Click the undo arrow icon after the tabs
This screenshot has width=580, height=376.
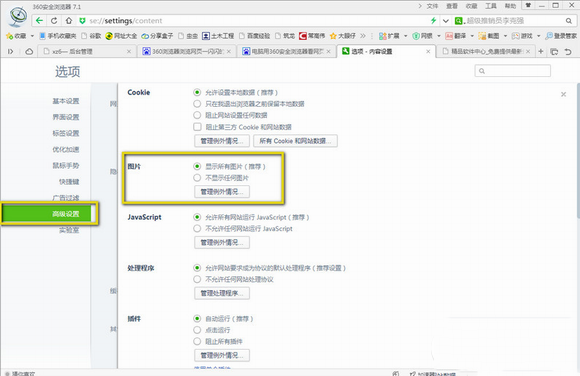tap(568, 51)
